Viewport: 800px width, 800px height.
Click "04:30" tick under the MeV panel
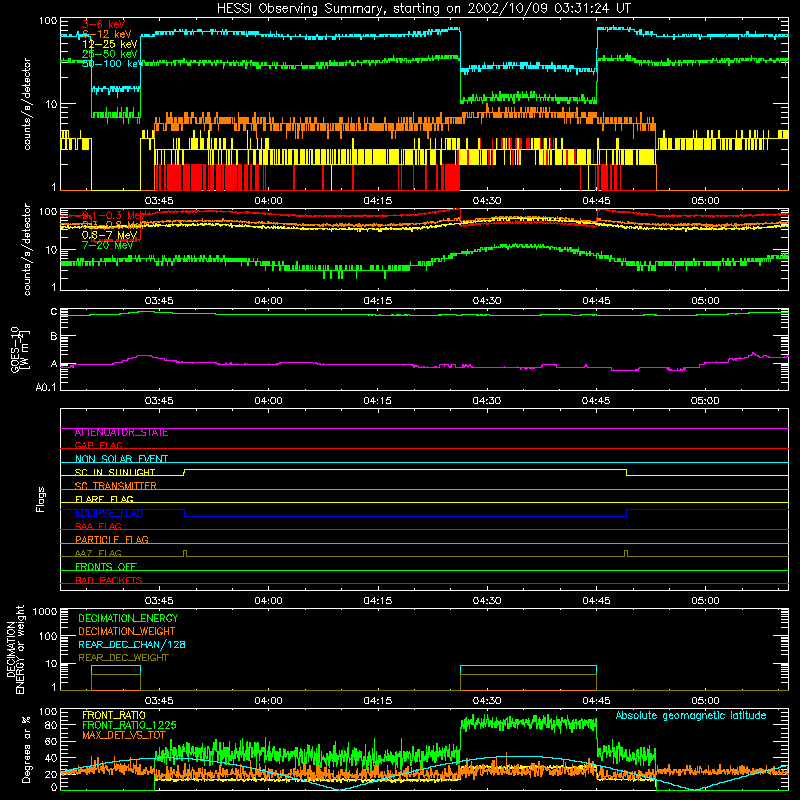click(x=487, y=301)
